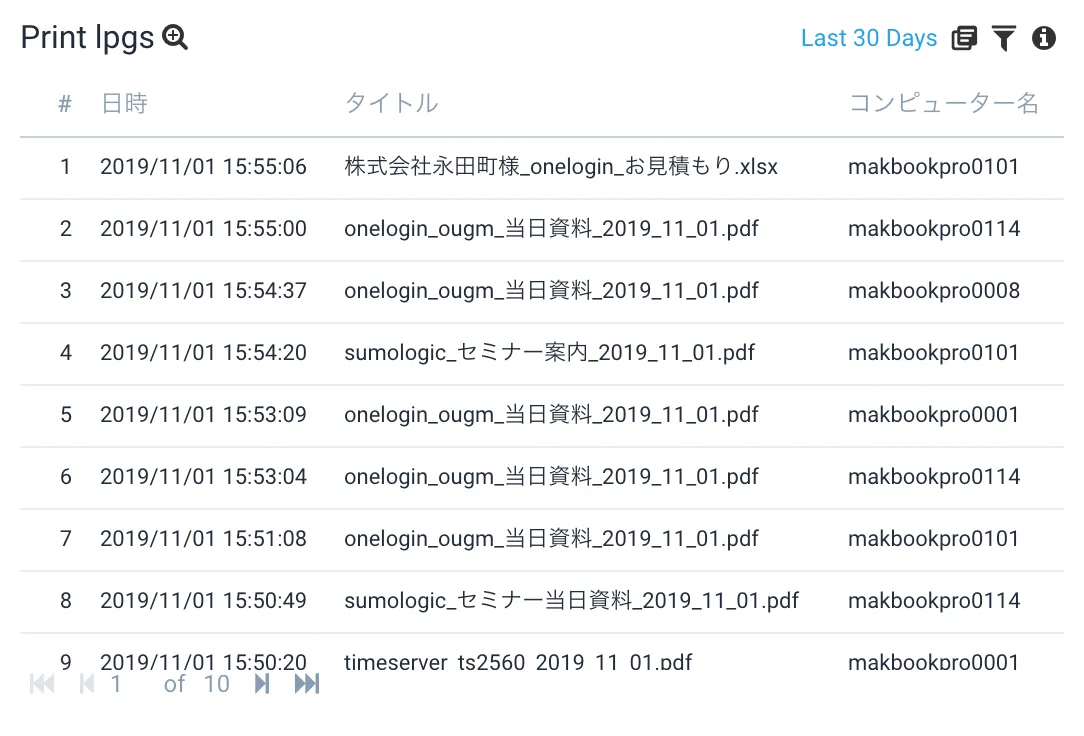Select timestamp 2019/11/01 15:54:20
Viewport: 1084px width, 736px height.
pyautogui.click(x=203, y=352)
